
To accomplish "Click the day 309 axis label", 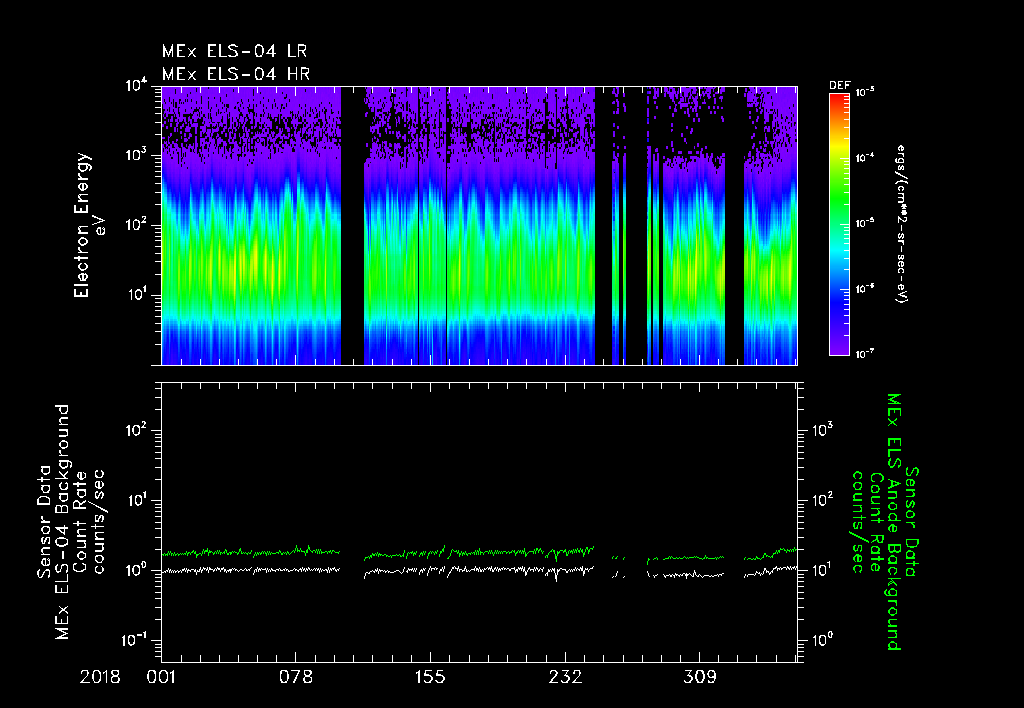I will tap(699, 677).
